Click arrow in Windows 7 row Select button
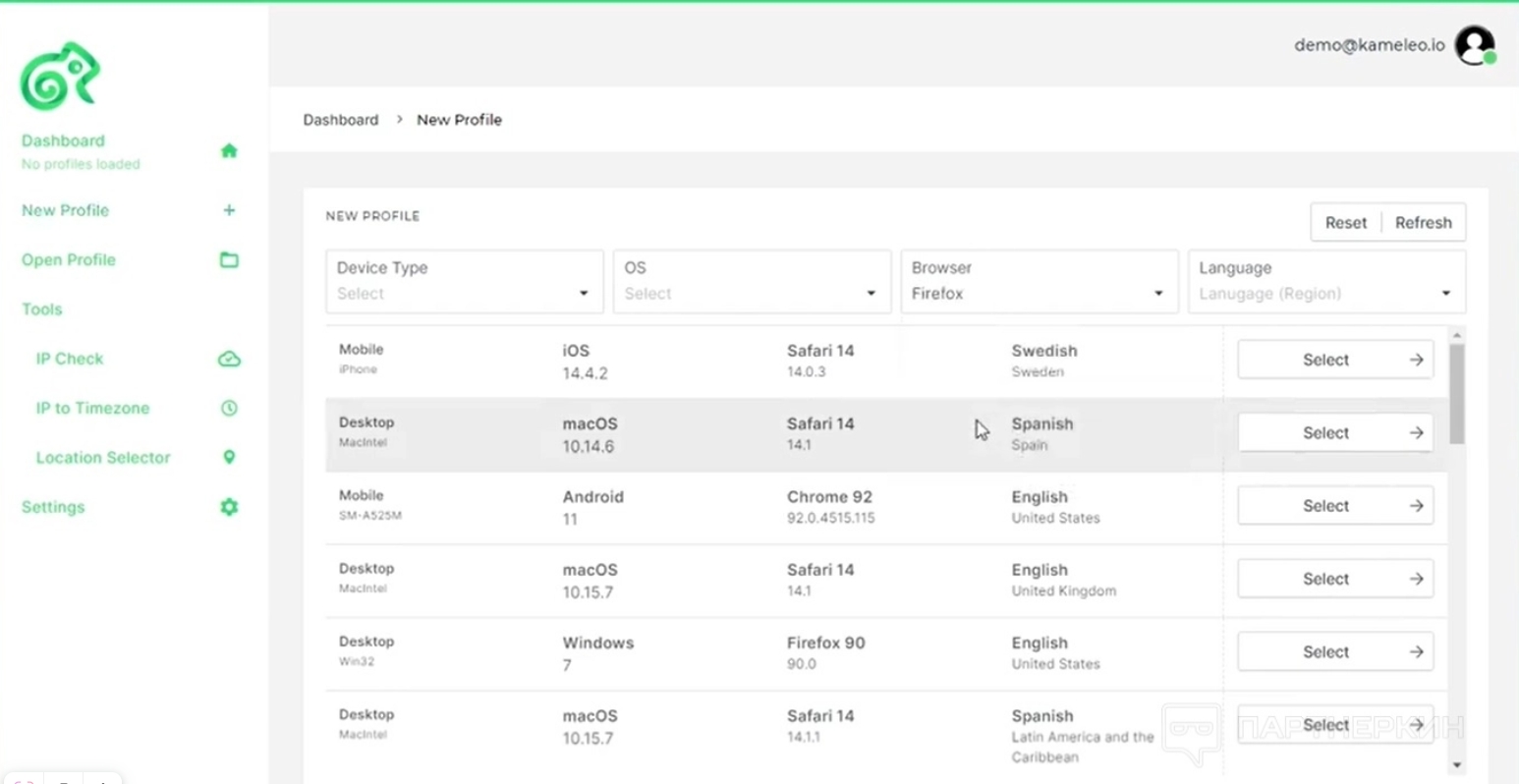 point(1416,651)
